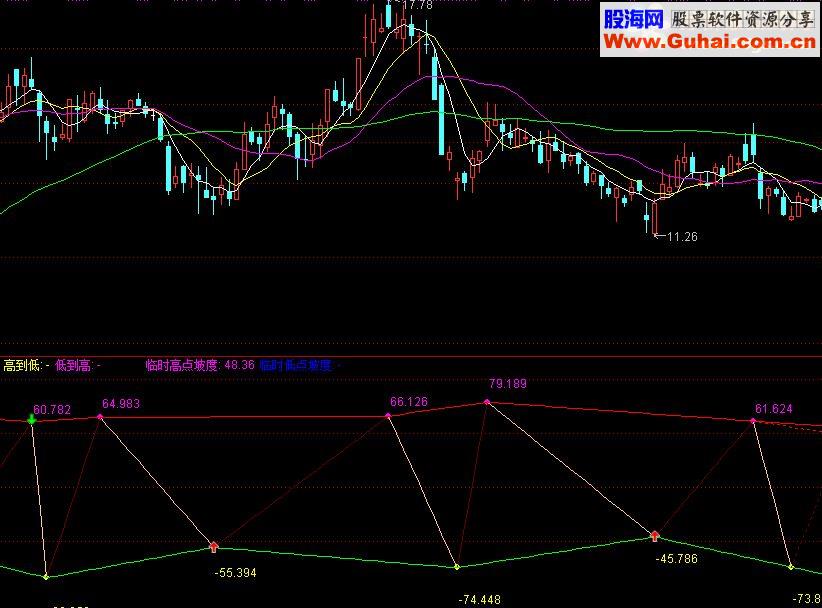Select the 79.189 peak value label
Image resolution: width=822 pixels, height=608 pixels.
507,384
